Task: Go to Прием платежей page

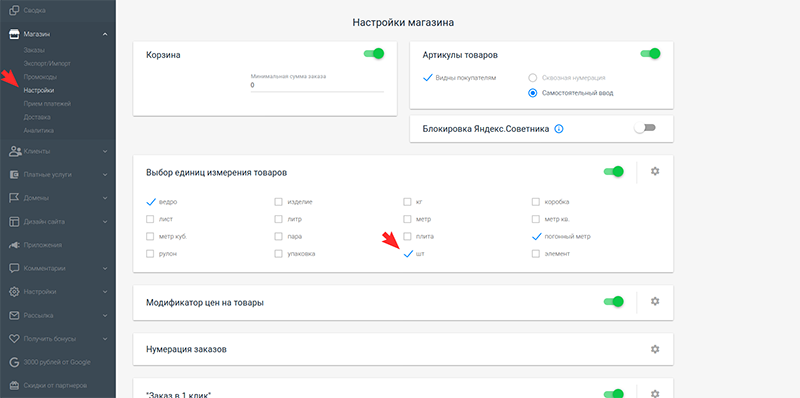Action: 47,104
